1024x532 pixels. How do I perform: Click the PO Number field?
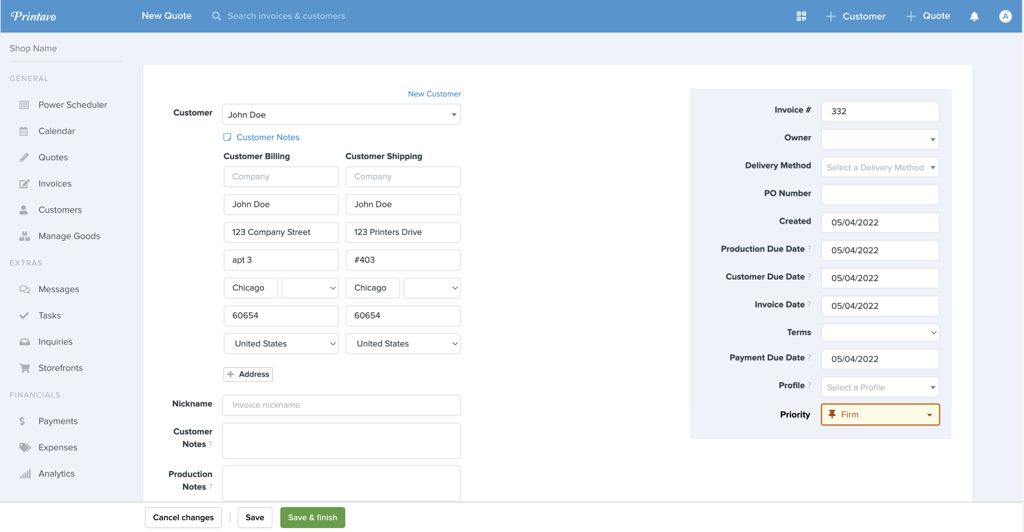(880, 195)
